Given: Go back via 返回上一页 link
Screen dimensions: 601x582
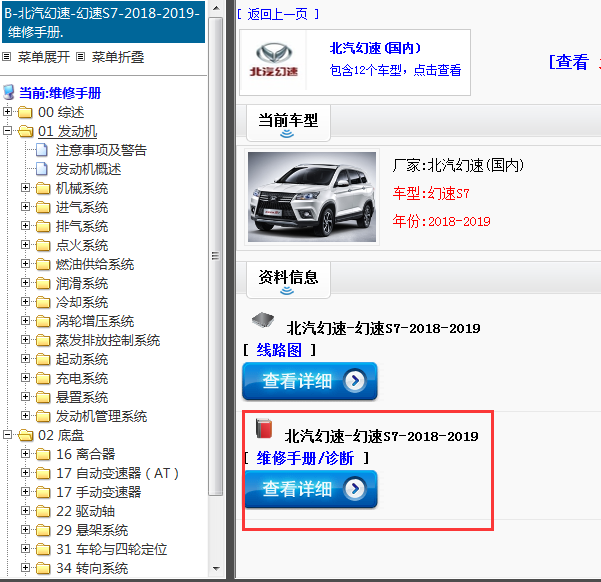Looking at the screenshot, I should (278, 15).
